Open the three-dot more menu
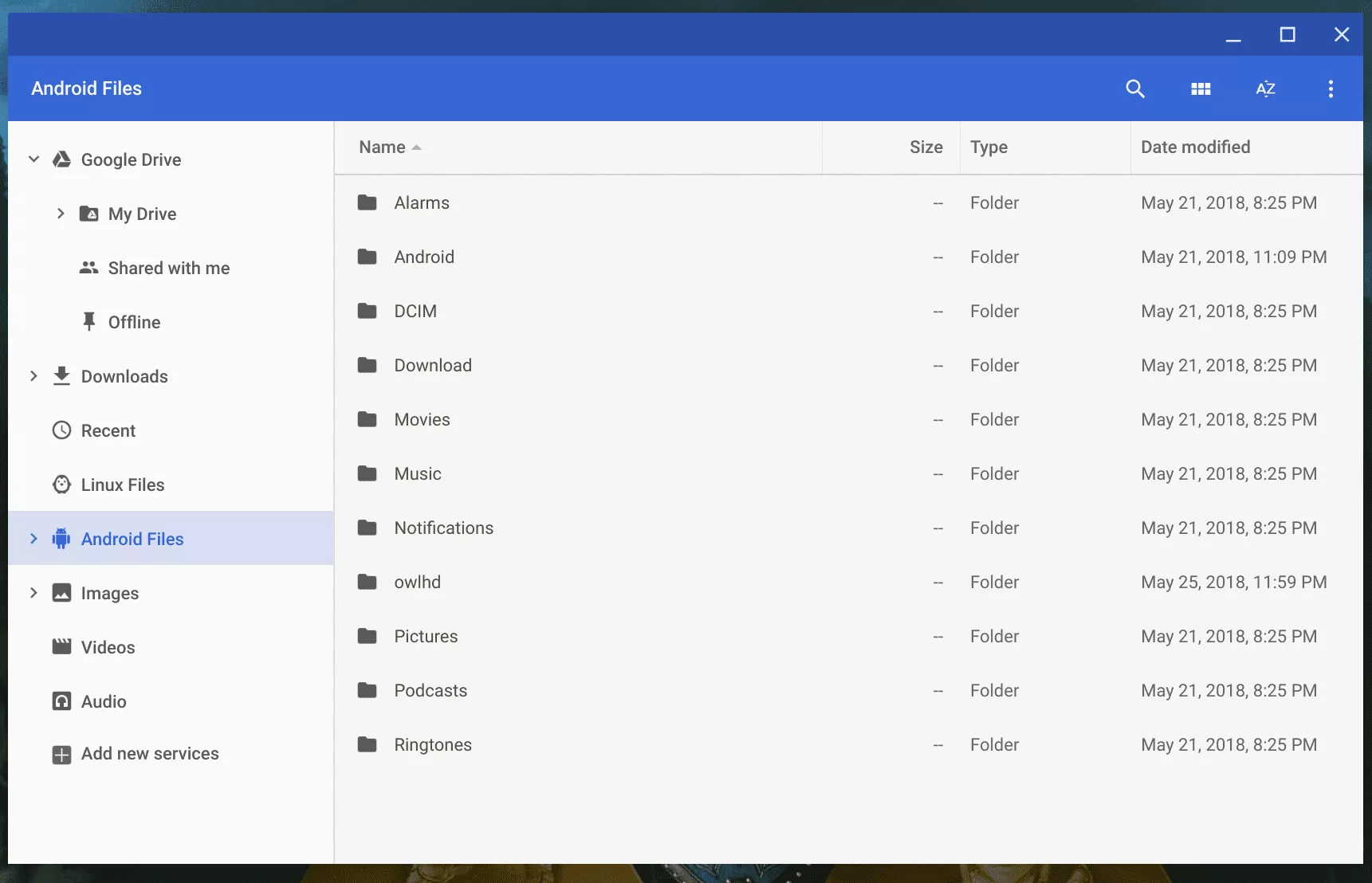1372x883 pixels. coord(1331,88)
